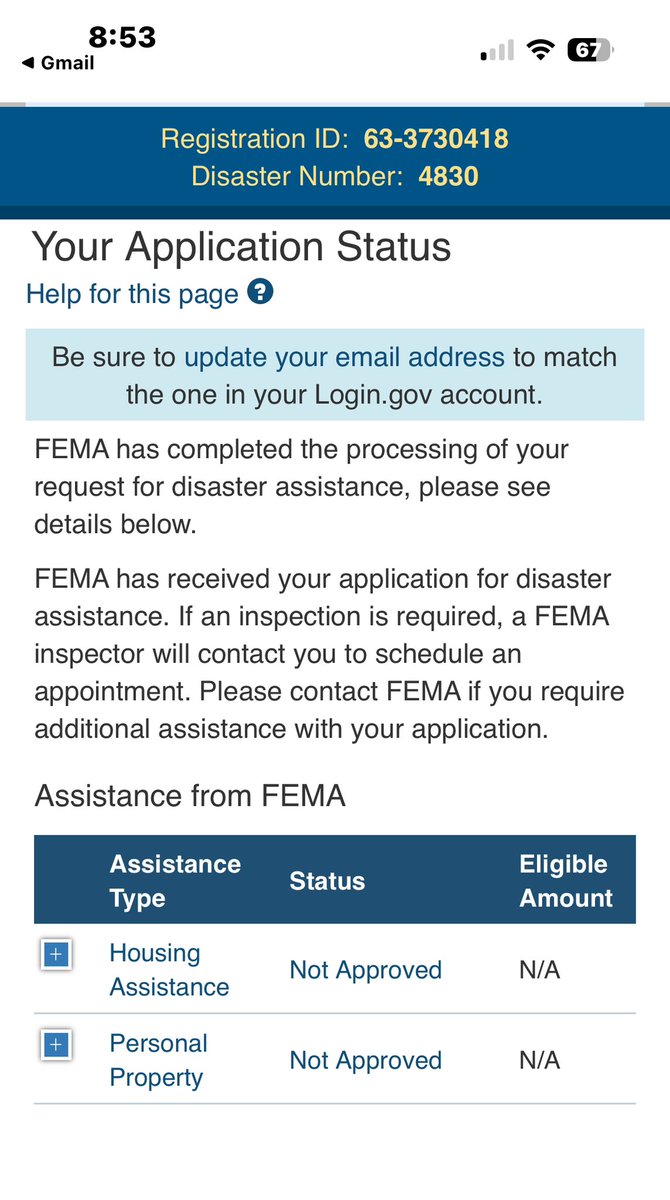Viewport: 670px width, 1200px height.
Task: Tap the Registration ID number 63-3730418
Action: pyautogui.click(x=436, y=139)
